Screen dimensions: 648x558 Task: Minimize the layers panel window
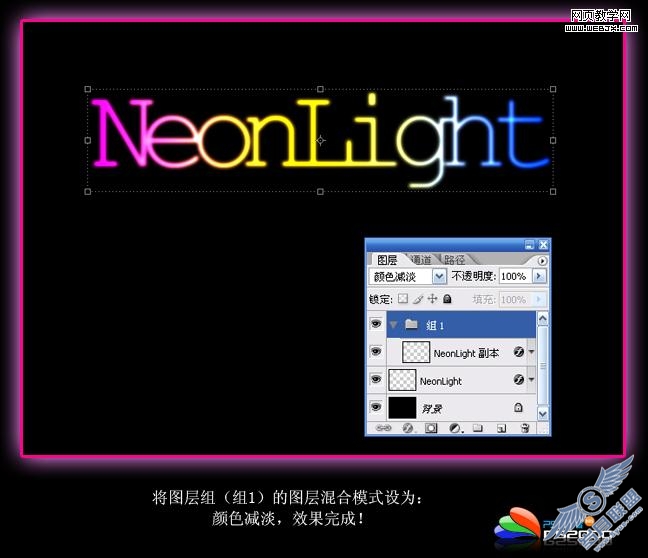(529, 245)
